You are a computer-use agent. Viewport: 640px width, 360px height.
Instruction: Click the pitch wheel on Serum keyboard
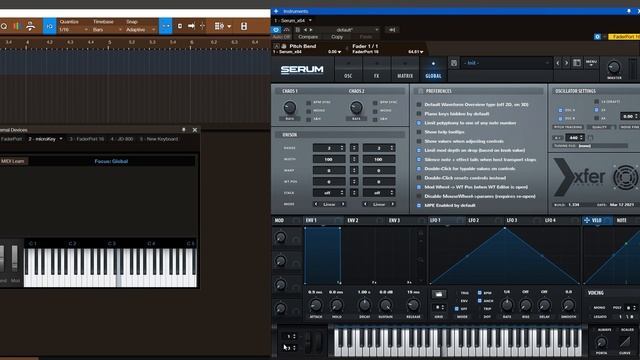click(x=309, y=342)
